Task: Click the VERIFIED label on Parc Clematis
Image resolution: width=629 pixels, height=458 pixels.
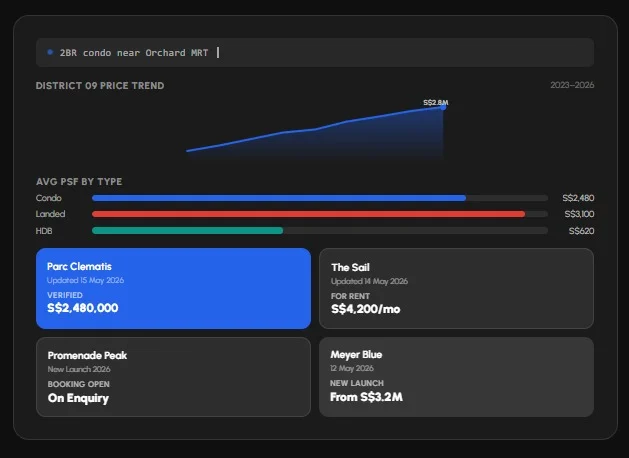Action: [65, 295]
